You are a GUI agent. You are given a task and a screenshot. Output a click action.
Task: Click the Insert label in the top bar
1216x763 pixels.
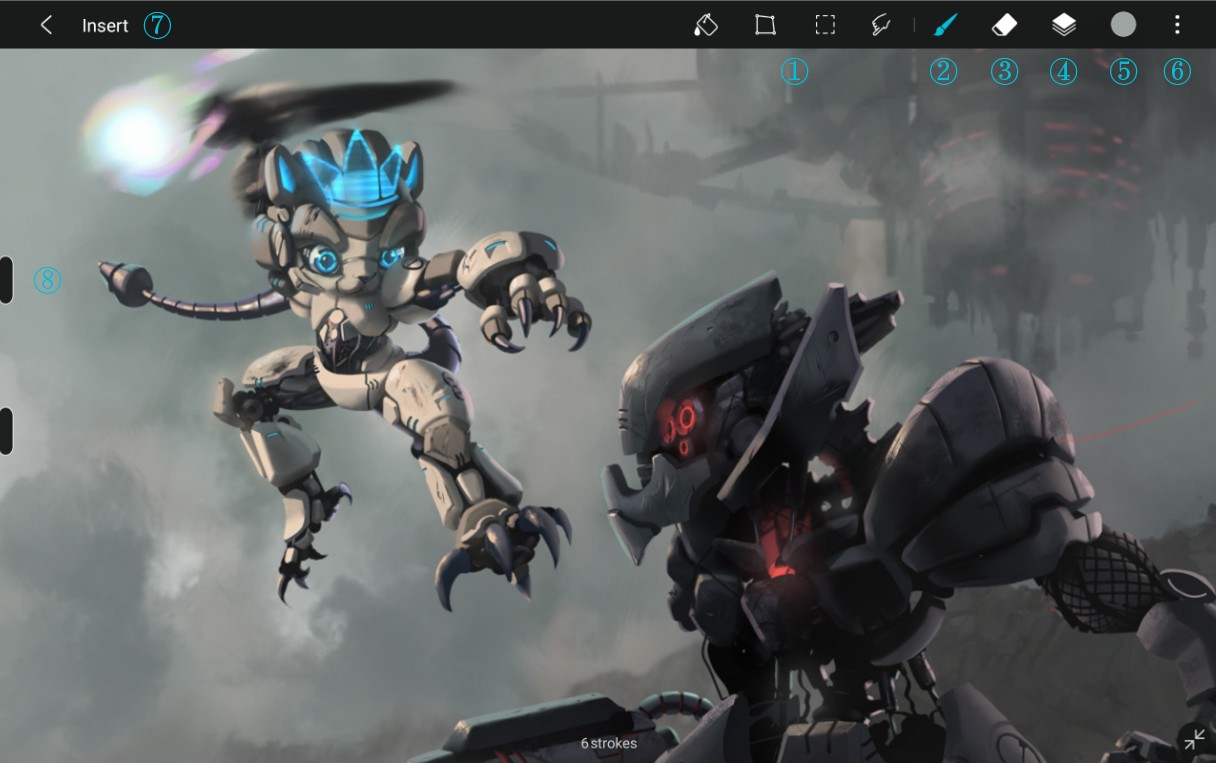click(x=105, y=26)
